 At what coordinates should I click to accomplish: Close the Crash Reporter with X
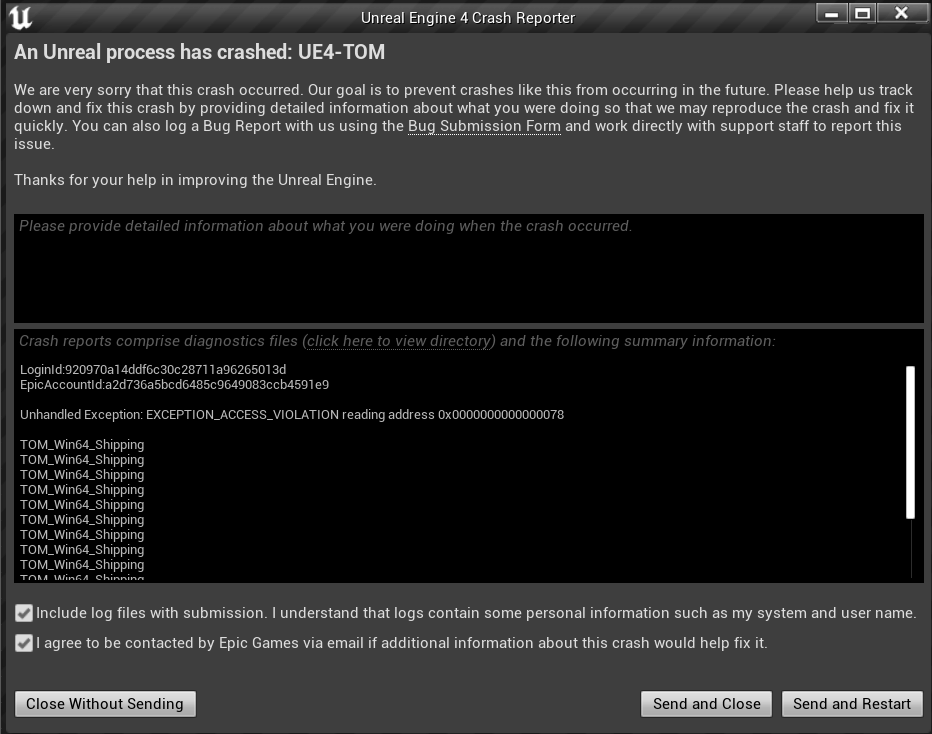click(x=901, y=14)
